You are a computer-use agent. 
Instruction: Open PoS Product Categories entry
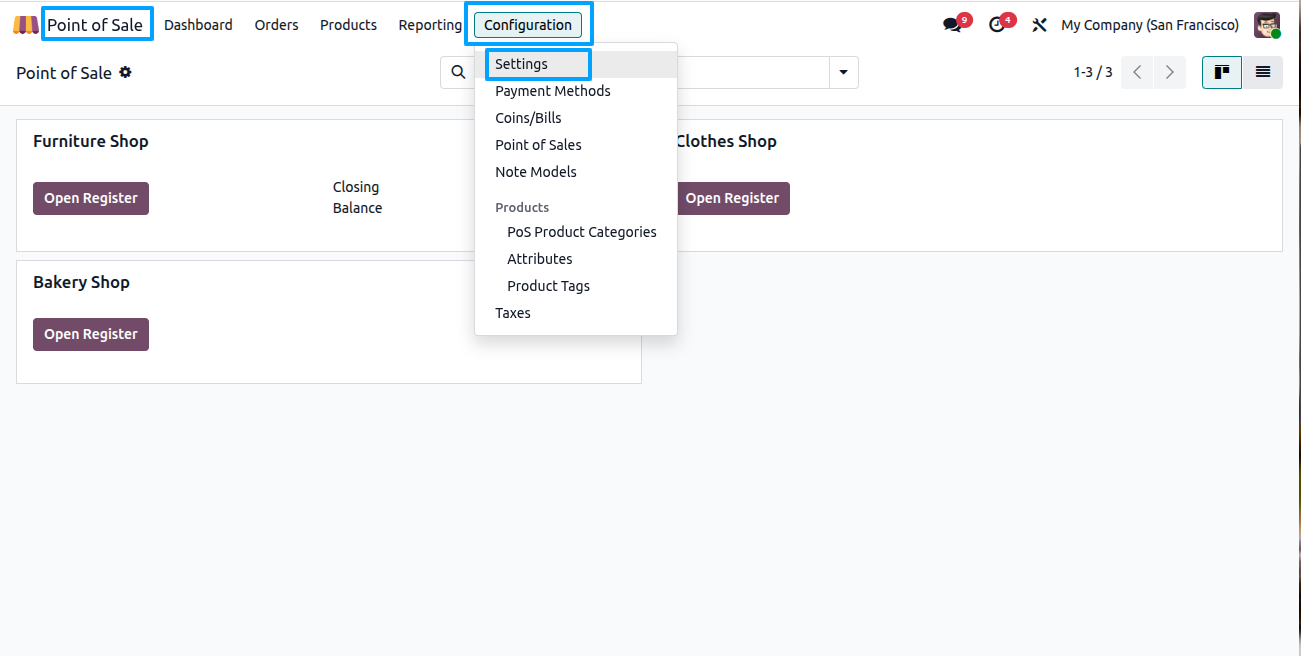pos(576,232)
